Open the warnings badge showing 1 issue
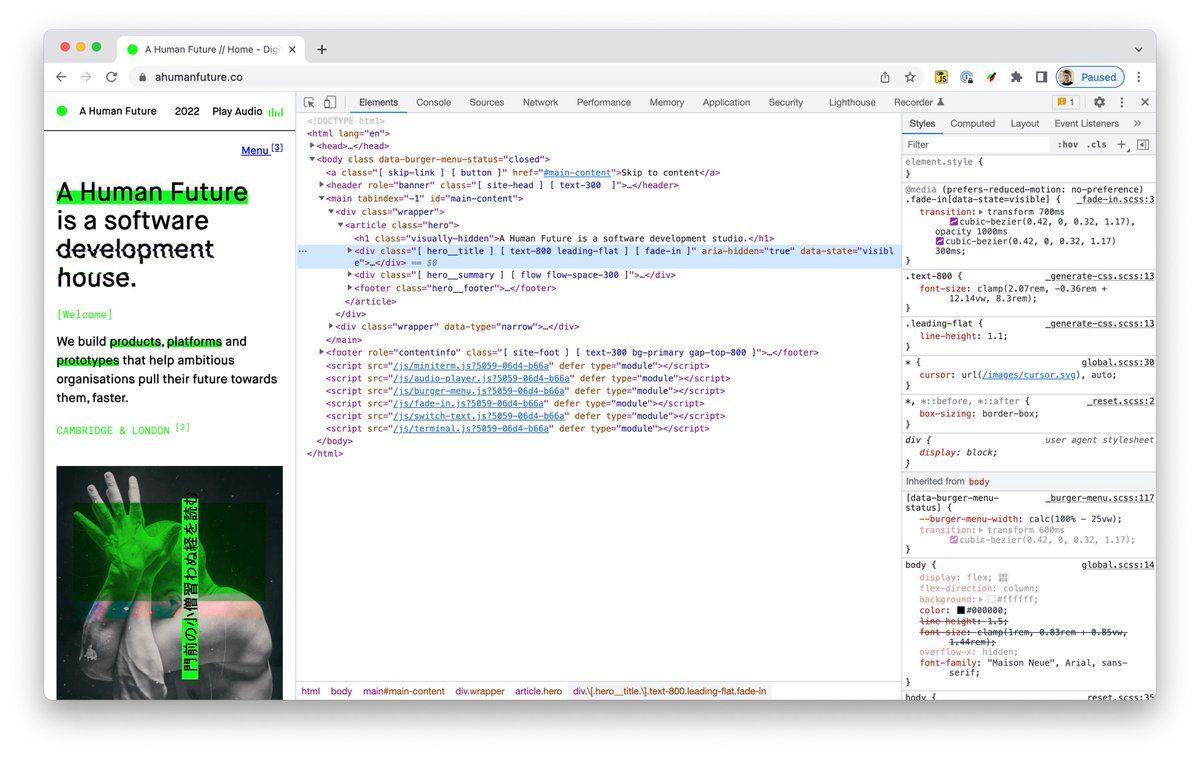The height and width of the screenshot is (758, 1200). tap(1066, 102)
